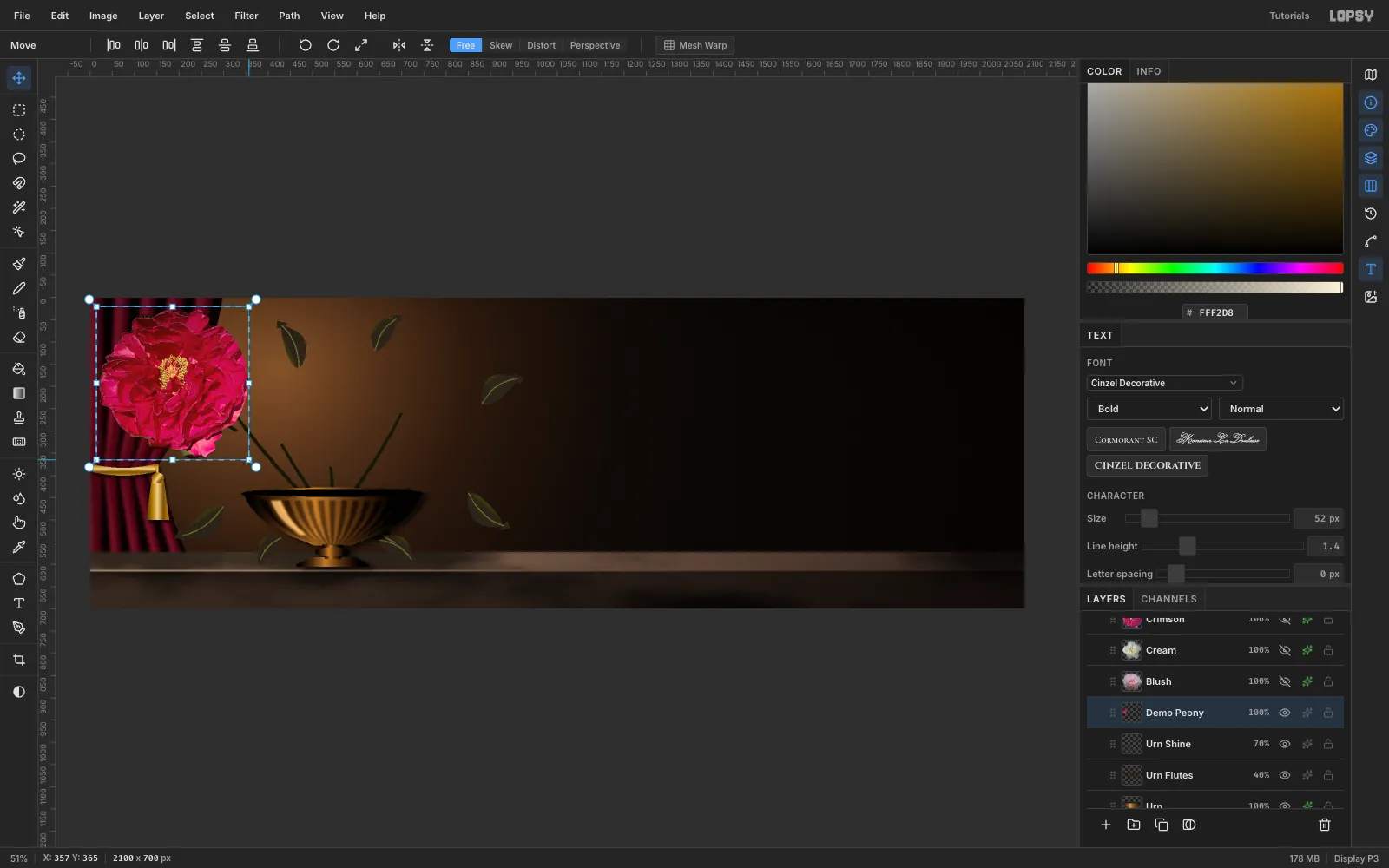Screen dimensions: 1389x868
Task: Select the rectangular marquee selection tool
Action: pyautogui.click(x=19, y=110)
